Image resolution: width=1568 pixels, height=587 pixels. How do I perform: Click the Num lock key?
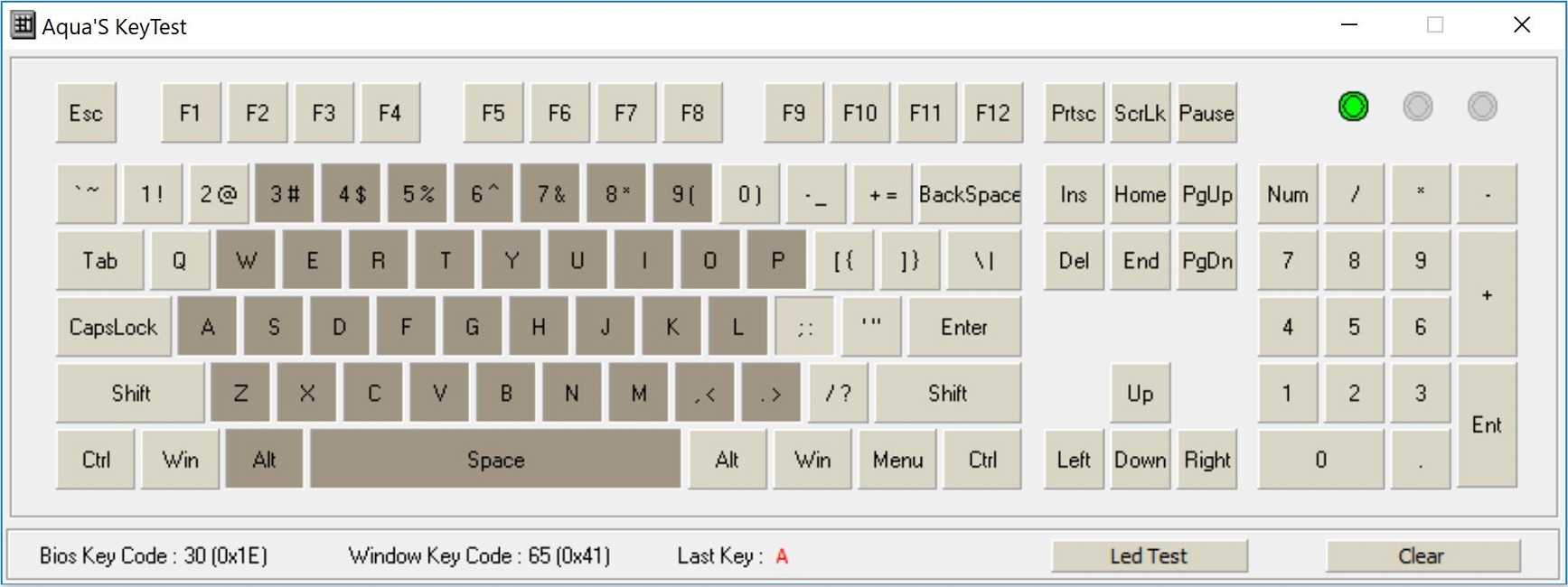(1287, 194)
